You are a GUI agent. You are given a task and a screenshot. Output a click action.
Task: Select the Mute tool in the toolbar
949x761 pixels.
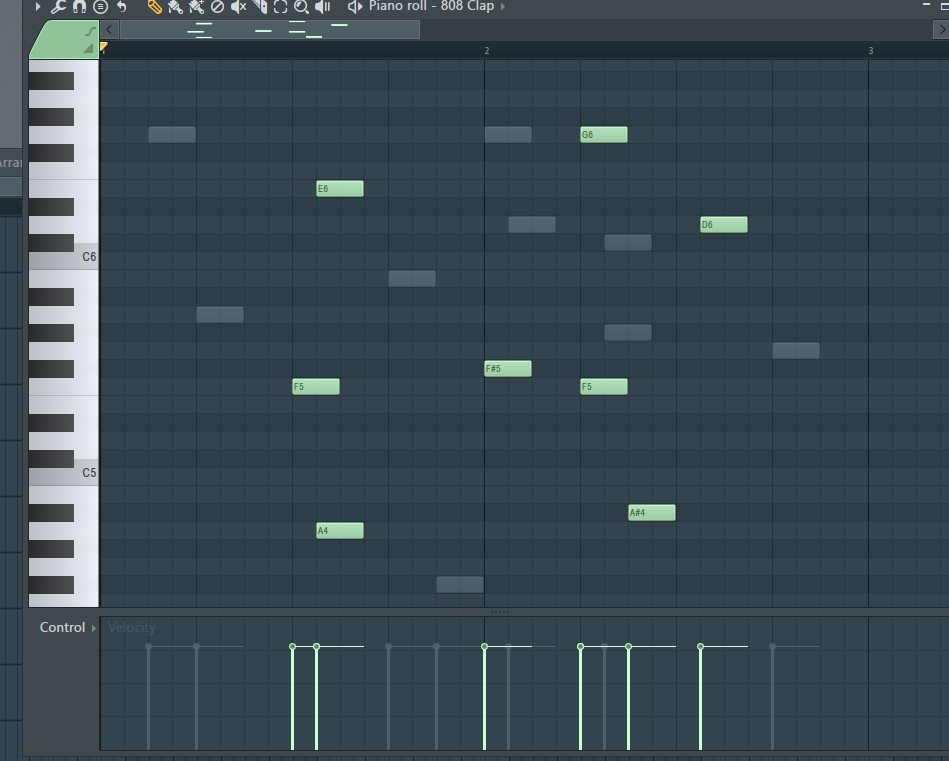(x=238, y=7)
